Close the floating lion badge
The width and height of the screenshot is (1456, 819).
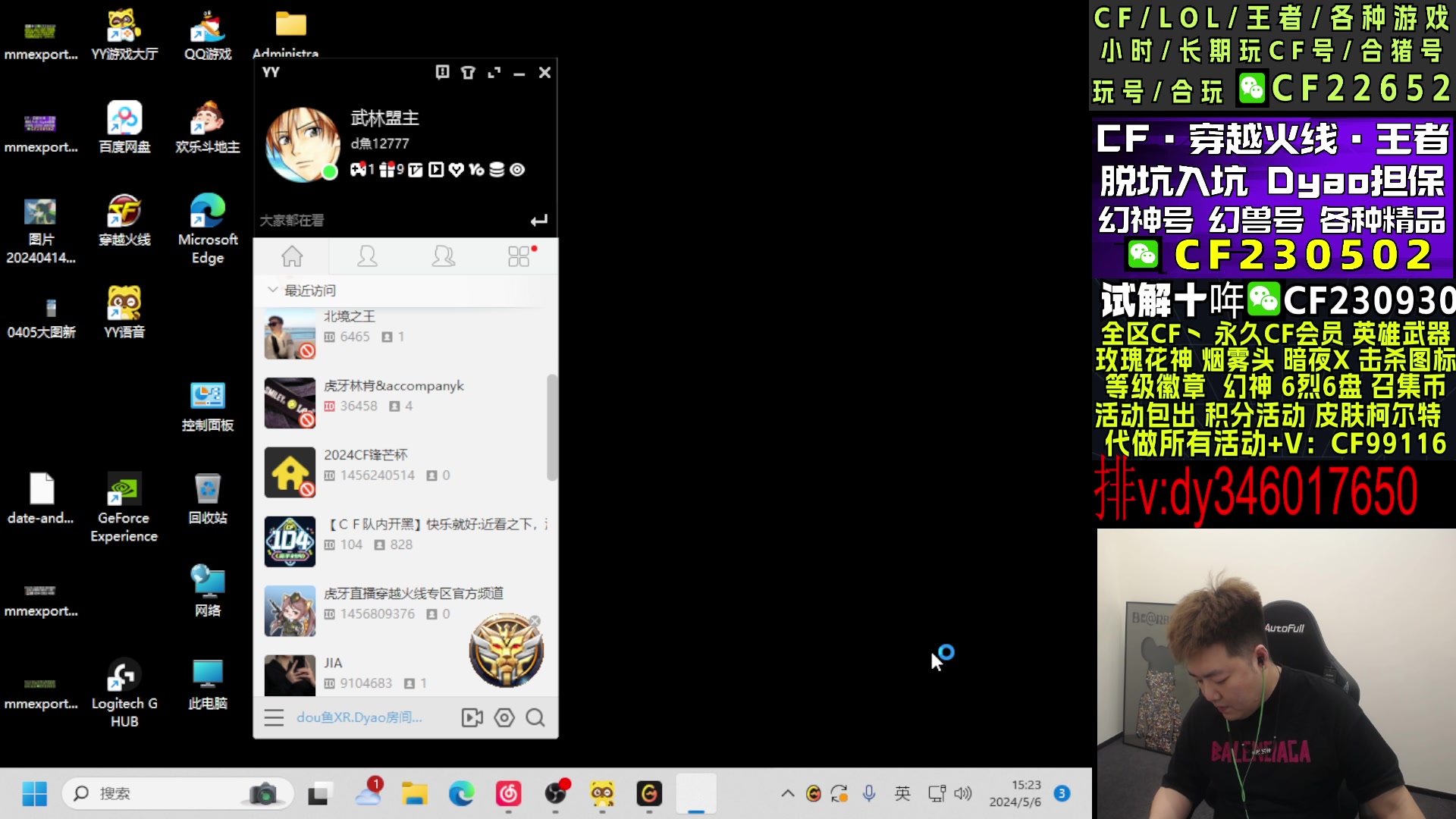pos(535,621)
